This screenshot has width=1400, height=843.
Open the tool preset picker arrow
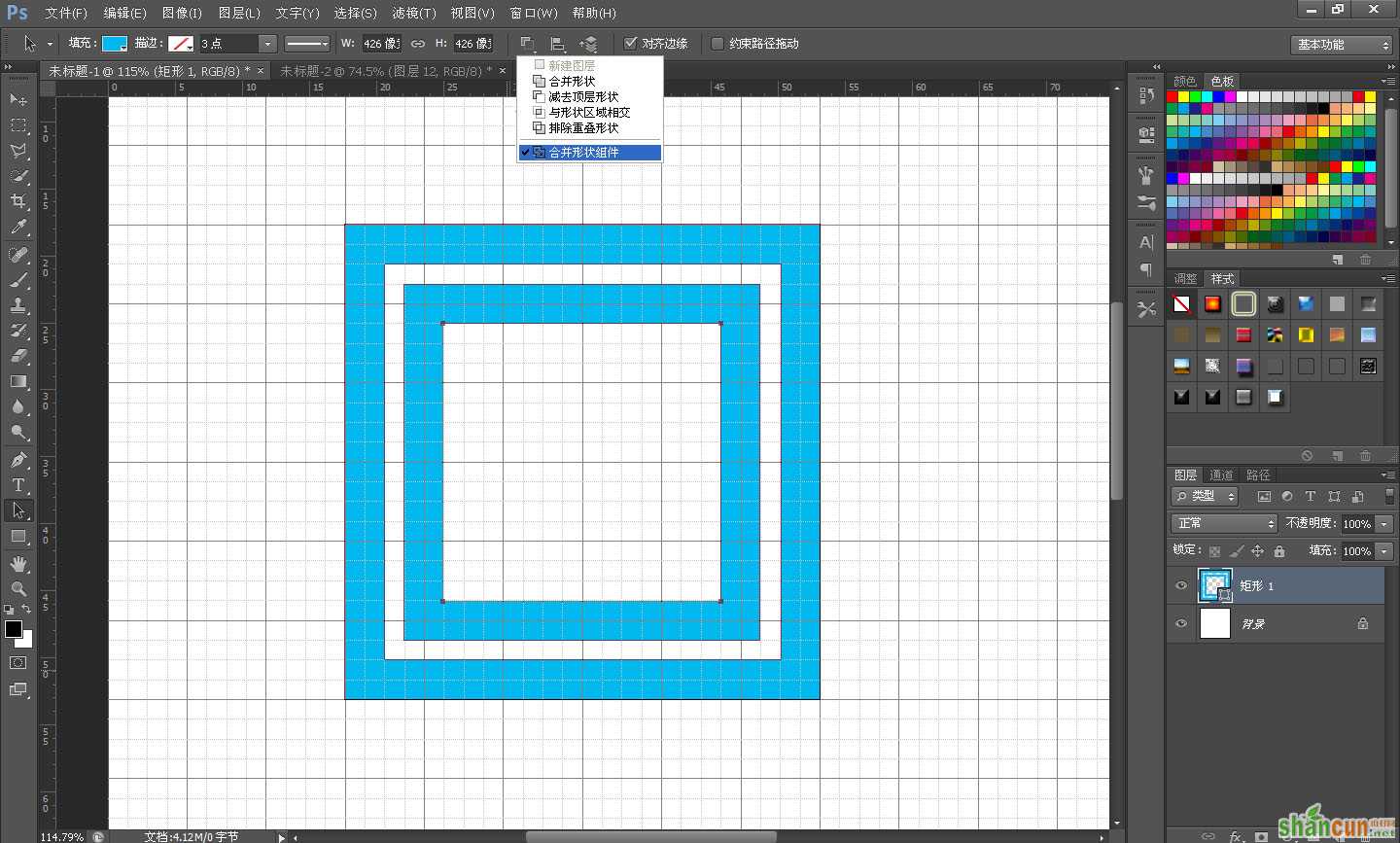50,44
